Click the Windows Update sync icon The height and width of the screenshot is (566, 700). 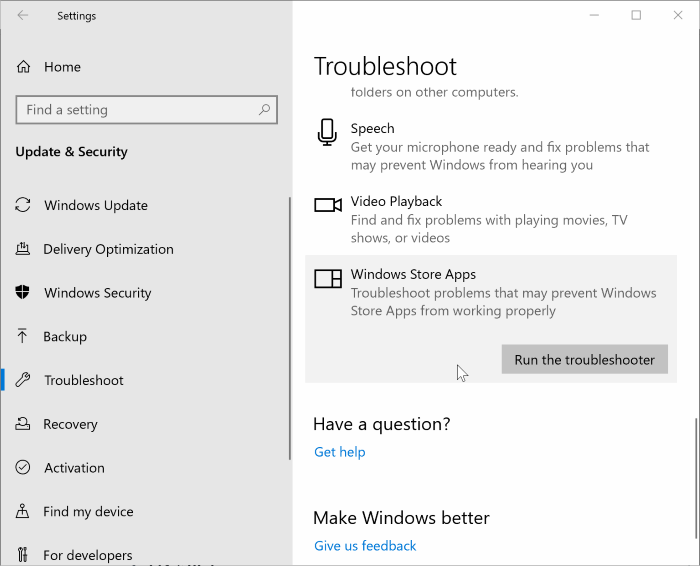23,205
